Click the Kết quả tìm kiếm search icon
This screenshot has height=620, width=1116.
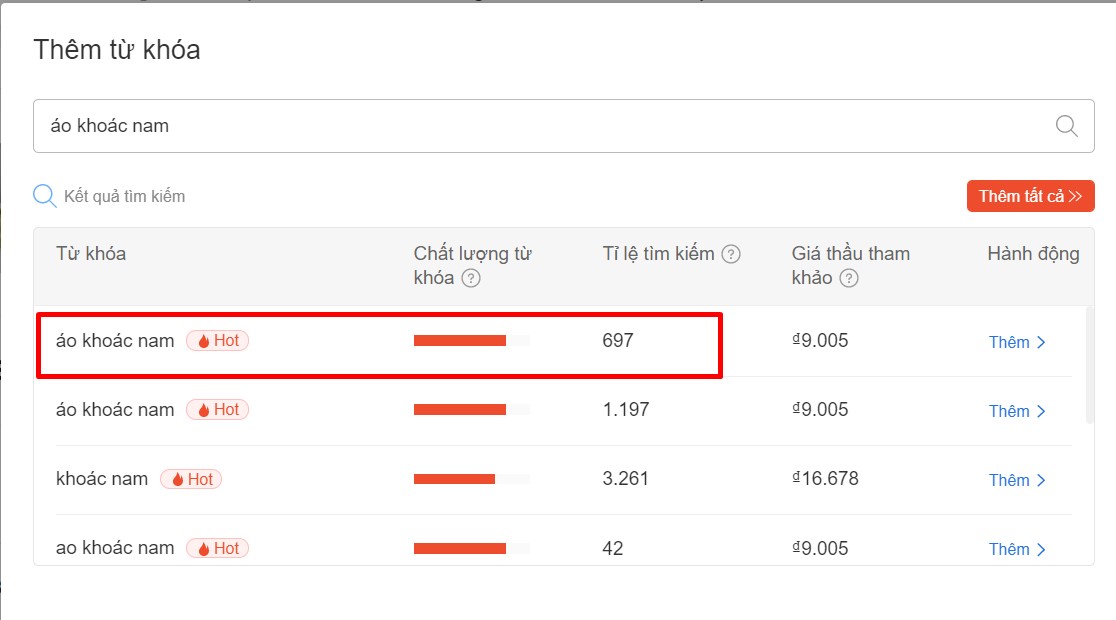pos(45,196)
